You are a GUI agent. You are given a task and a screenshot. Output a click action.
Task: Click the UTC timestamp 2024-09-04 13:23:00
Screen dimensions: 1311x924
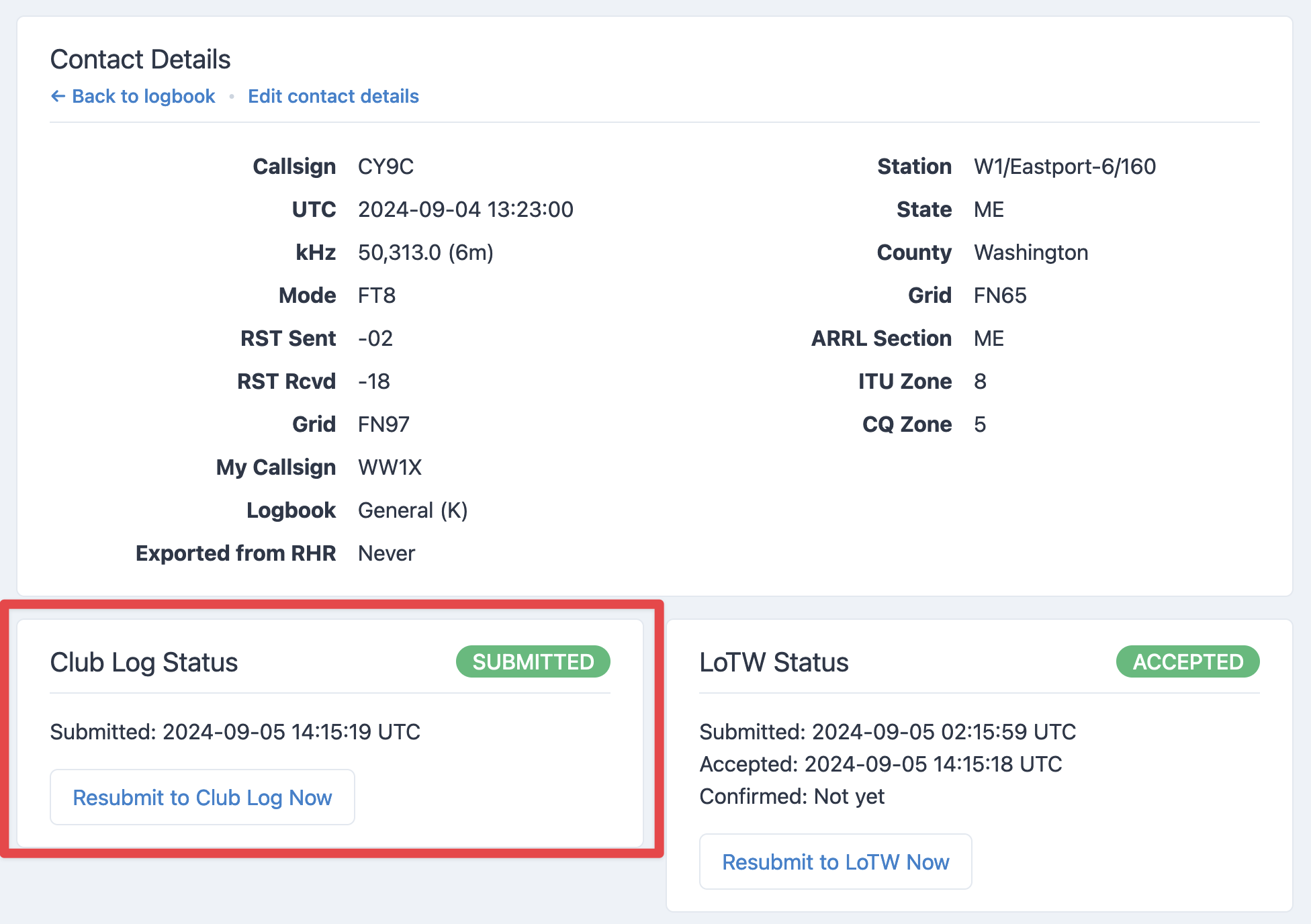pos(465,210)
